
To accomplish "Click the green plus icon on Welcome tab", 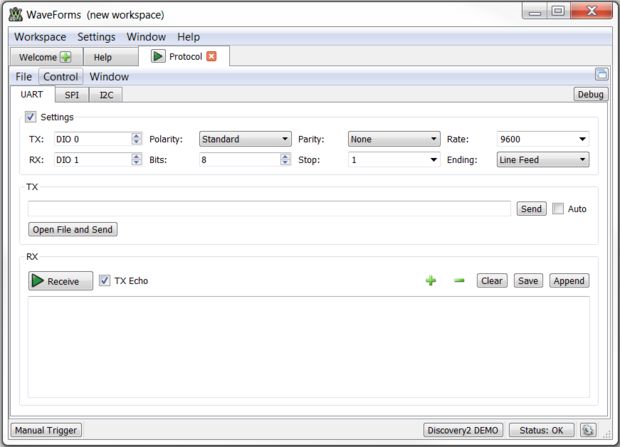I will click(66, 57).
